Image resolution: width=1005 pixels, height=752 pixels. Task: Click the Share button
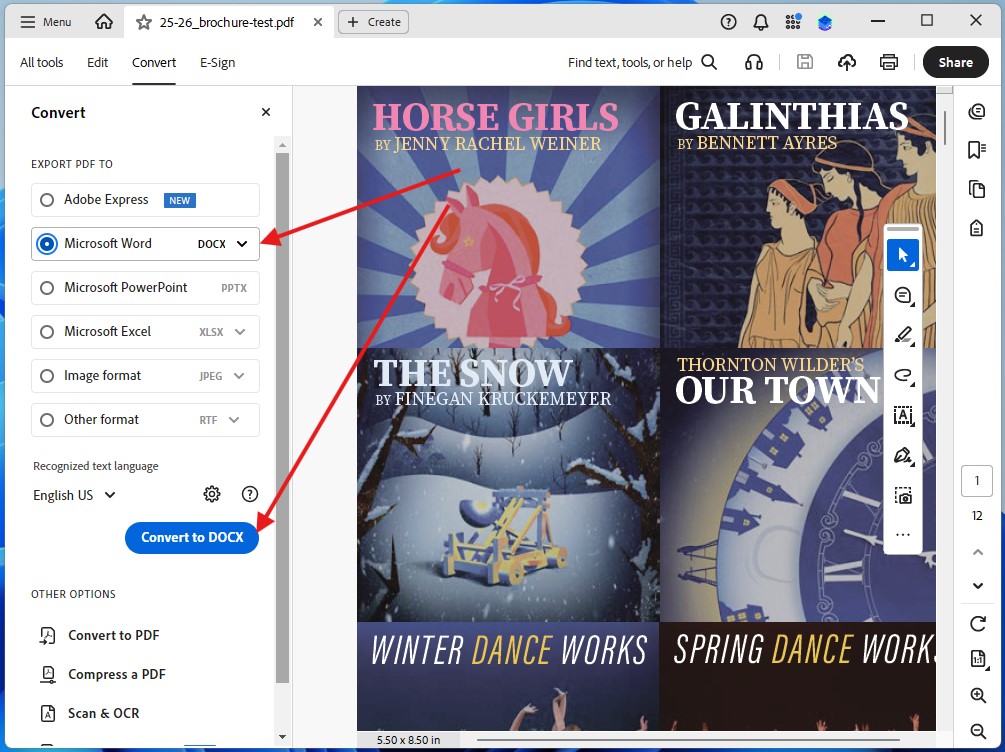click(x=955, y=62)
